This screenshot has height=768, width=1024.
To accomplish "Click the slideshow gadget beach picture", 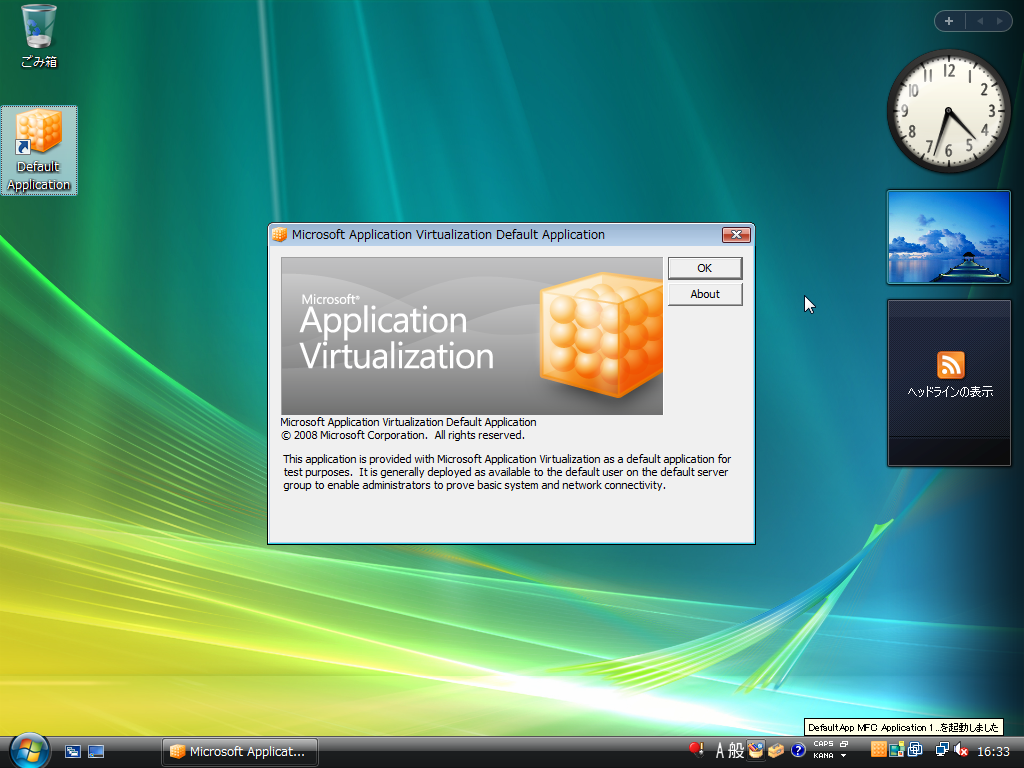I will pos(948,238).
